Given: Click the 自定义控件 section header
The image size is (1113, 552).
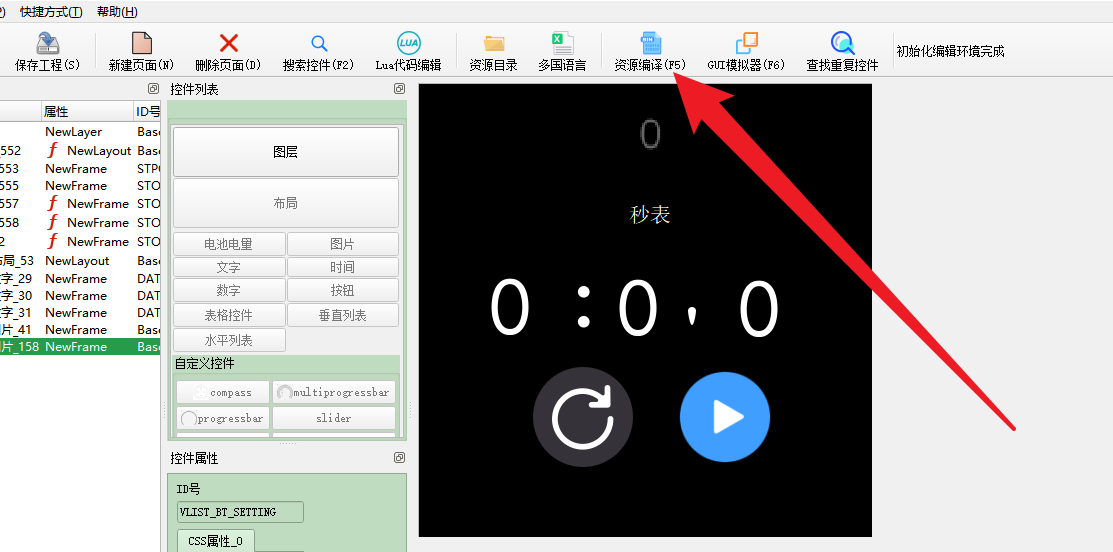Looking at the screenshot, I should tap(204, 364).
